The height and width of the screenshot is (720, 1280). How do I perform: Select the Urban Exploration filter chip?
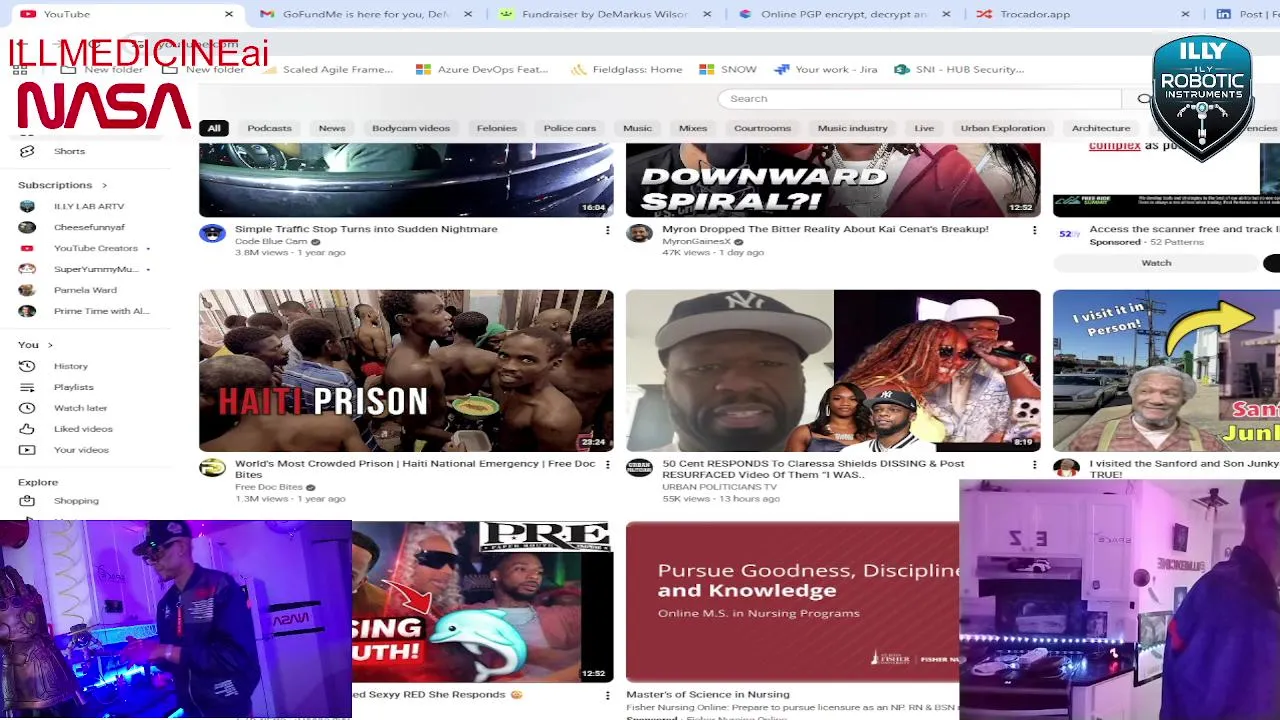1003,128
